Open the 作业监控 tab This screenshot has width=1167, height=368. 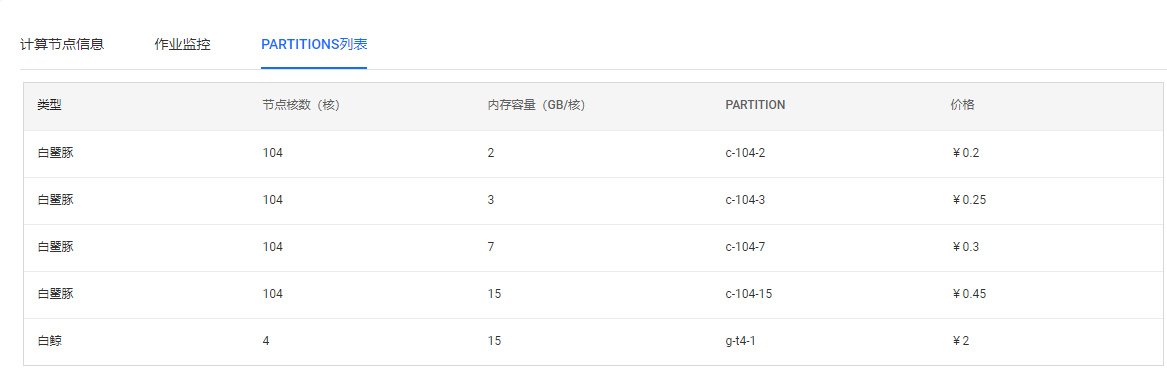click(x=182, y=45)
